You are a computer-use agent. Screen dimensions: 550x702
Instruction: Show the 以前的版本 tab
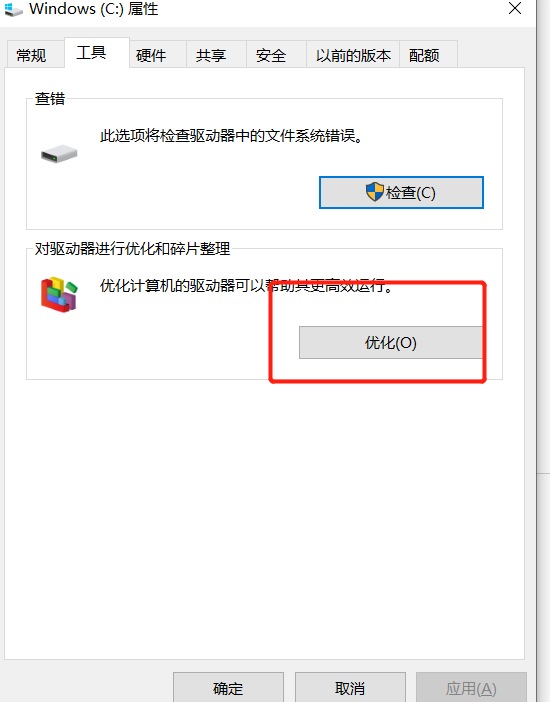click(353, 56)
